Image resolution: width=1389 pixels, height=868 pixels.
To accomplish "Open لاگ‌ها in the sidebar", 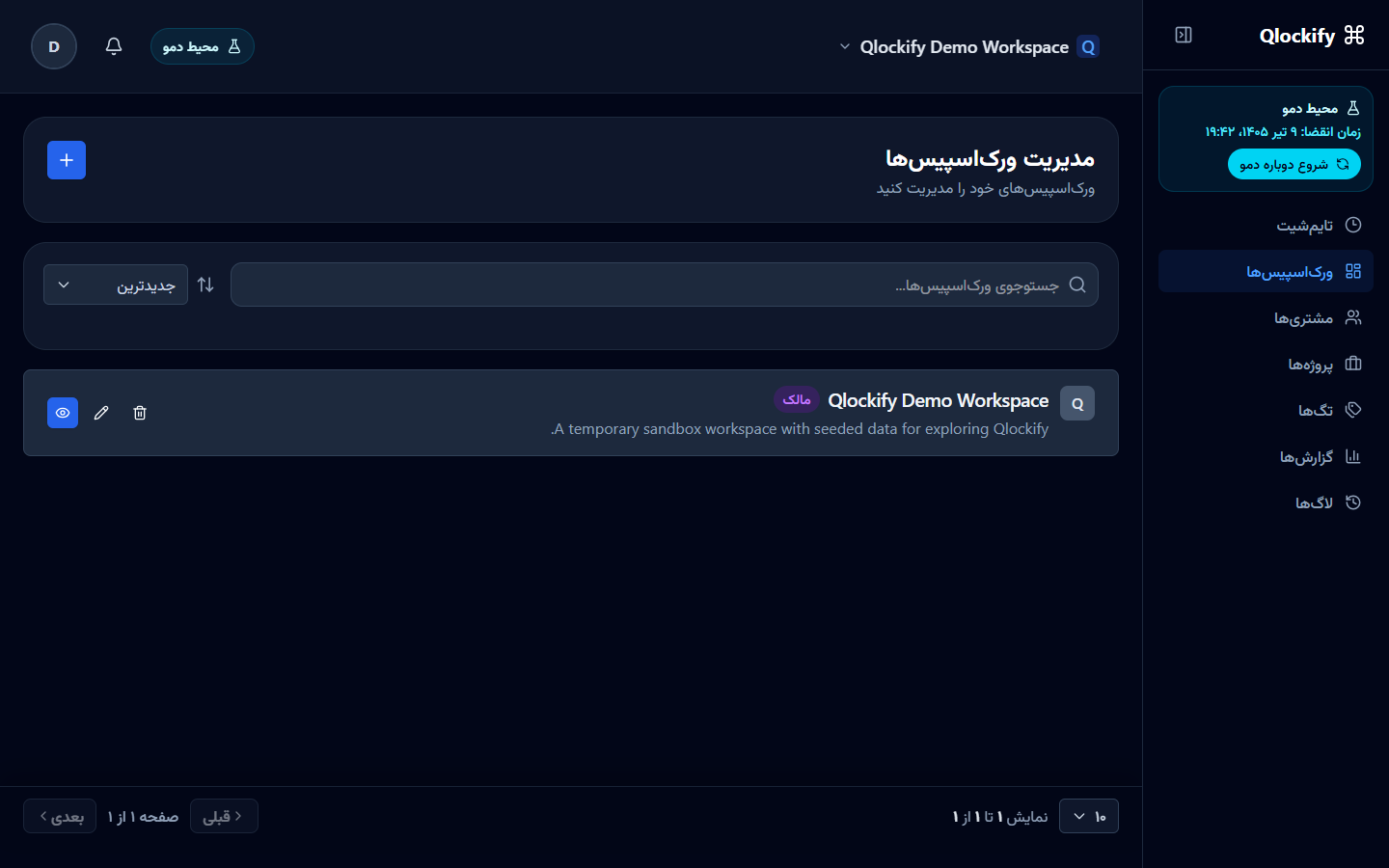I will pos(1266,502).
